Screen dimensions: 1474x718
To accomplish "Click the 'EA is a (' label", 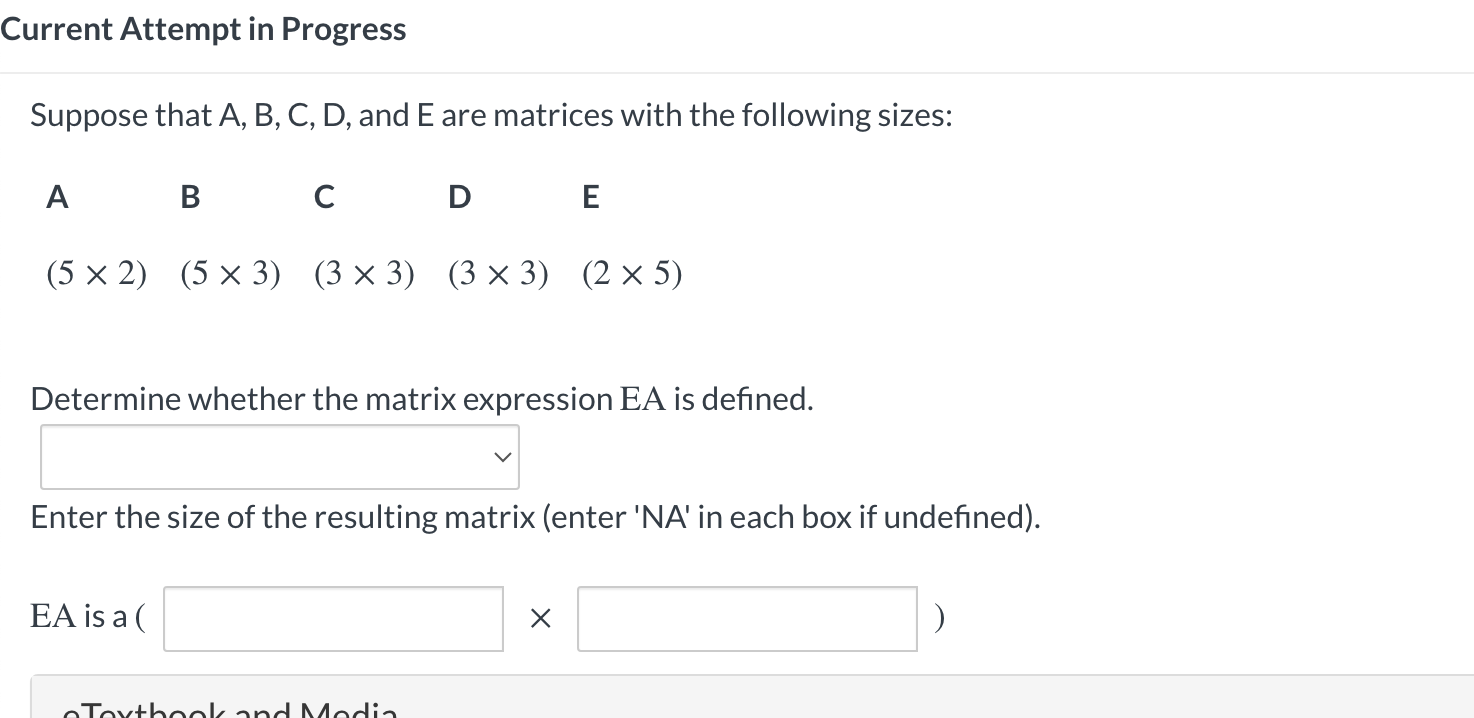I will click(x=86, y=617).
